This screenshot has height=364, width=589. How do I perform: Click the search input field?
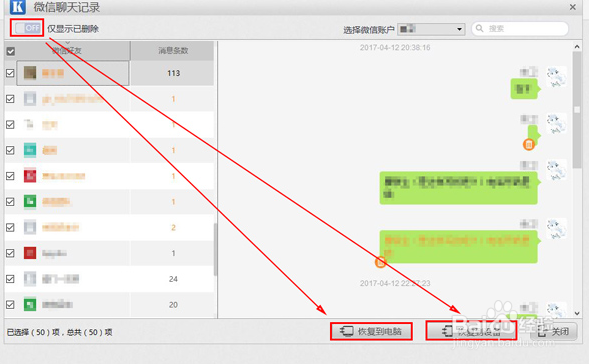pyautogui.click(x=520, y=29)
